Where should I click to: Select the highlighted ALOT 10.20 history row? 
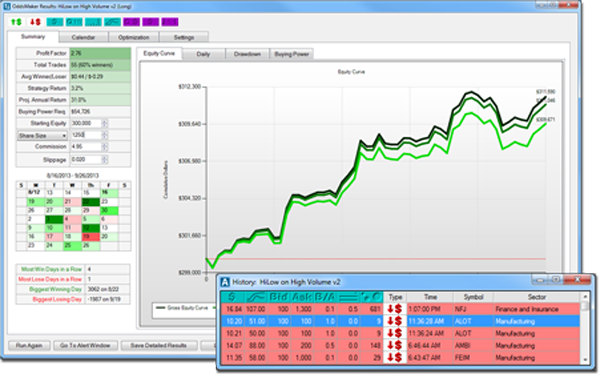pyautogui.click(x=400, y=321)
